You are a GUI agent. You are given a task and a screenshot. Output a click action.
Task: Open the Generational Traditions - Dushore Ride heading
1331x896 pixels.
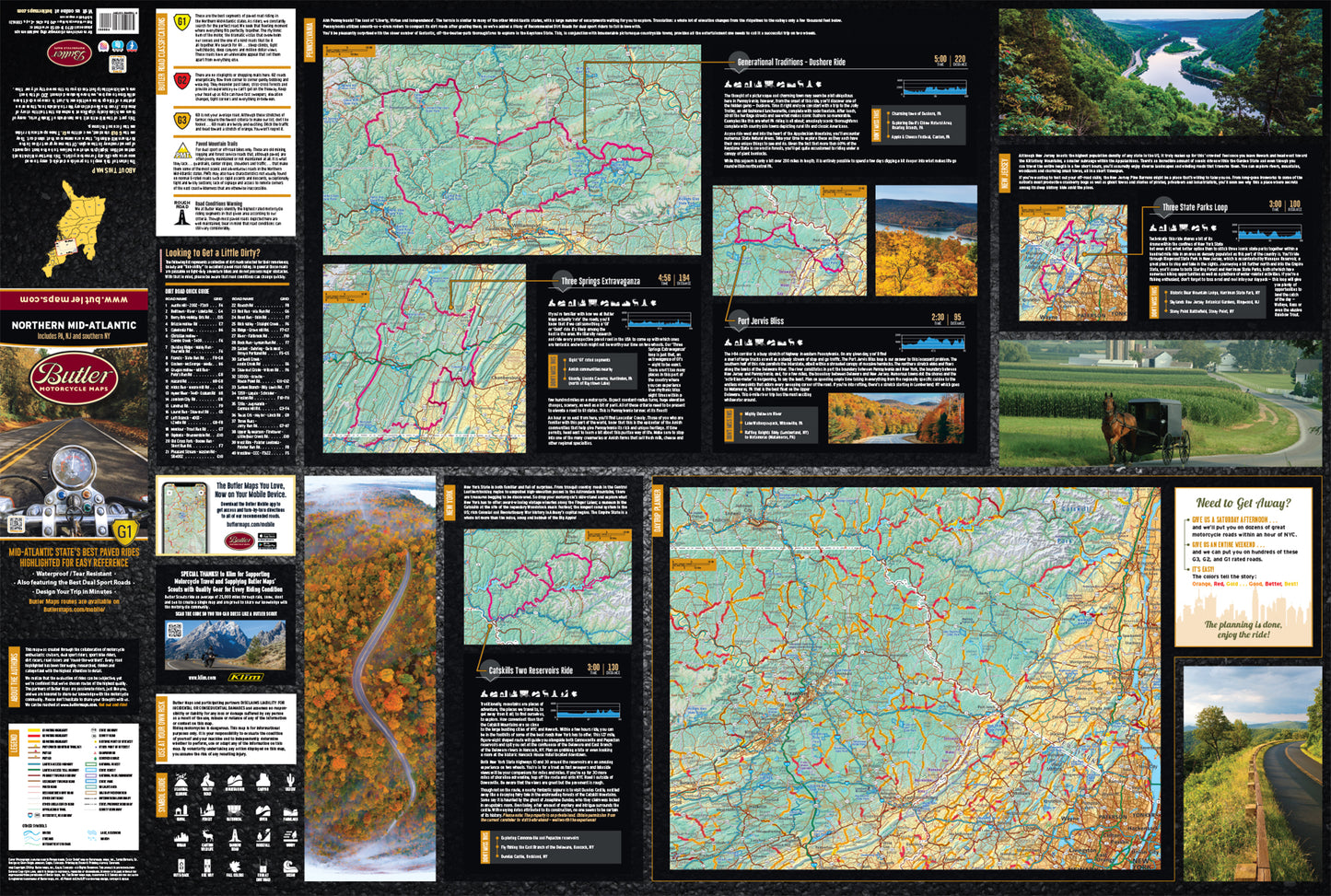790,63
